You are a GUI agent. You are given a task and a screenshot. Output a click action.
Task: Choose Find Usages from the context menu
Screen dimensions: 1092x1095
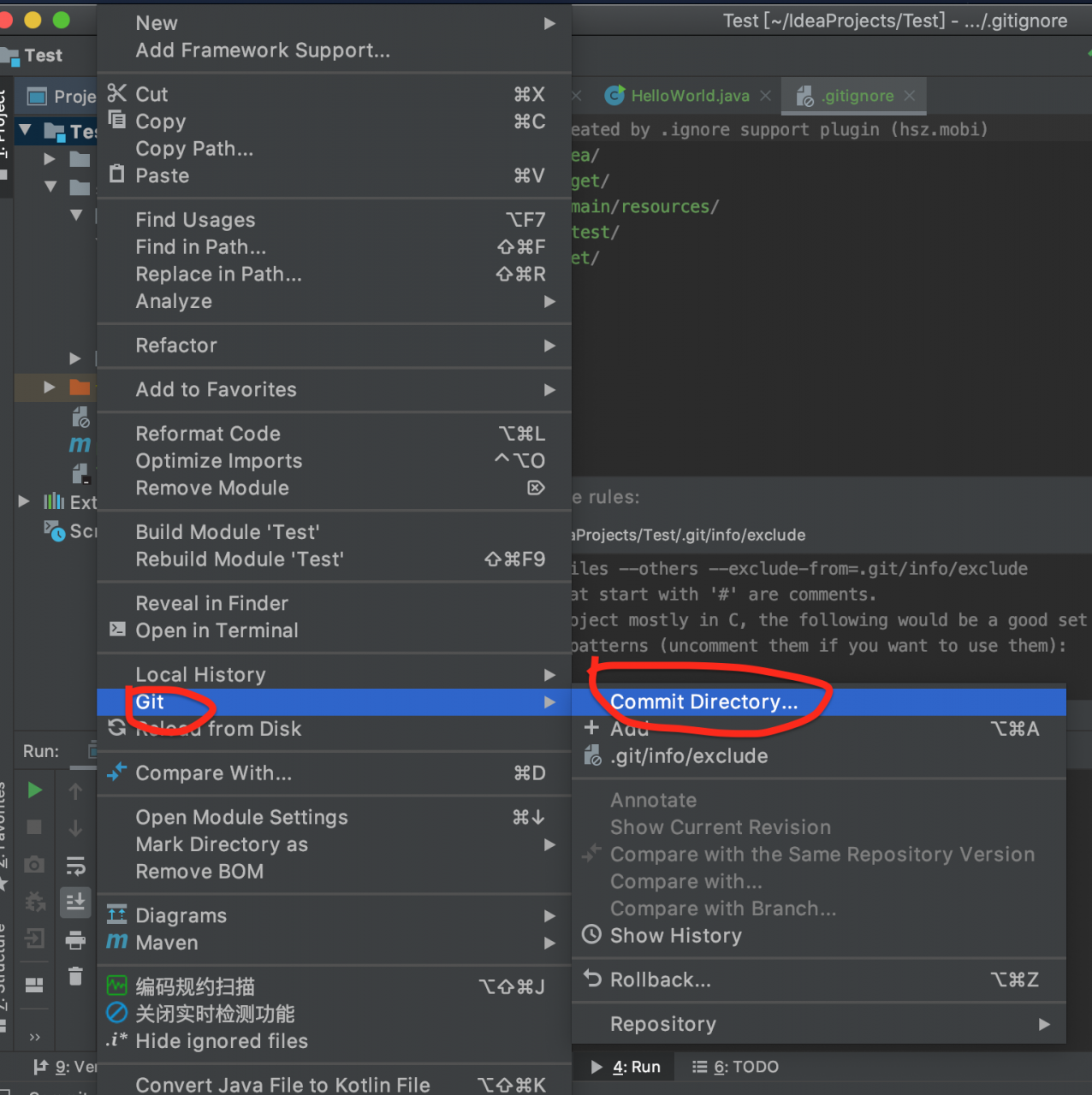coord(334,220)
